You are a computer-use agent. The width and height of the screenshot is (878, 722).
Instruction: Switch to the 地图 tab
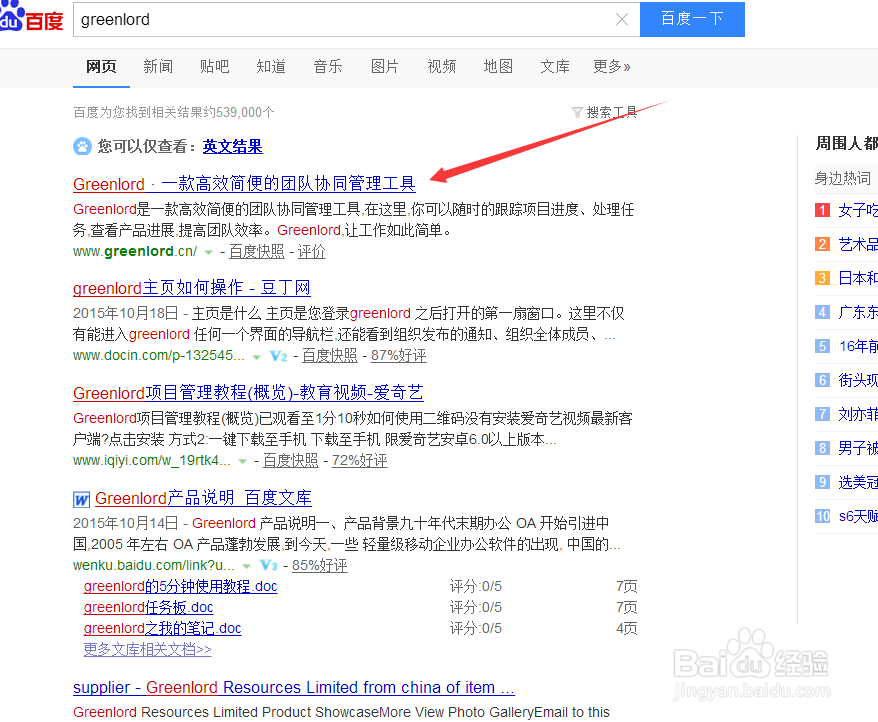tap(498, 67)
